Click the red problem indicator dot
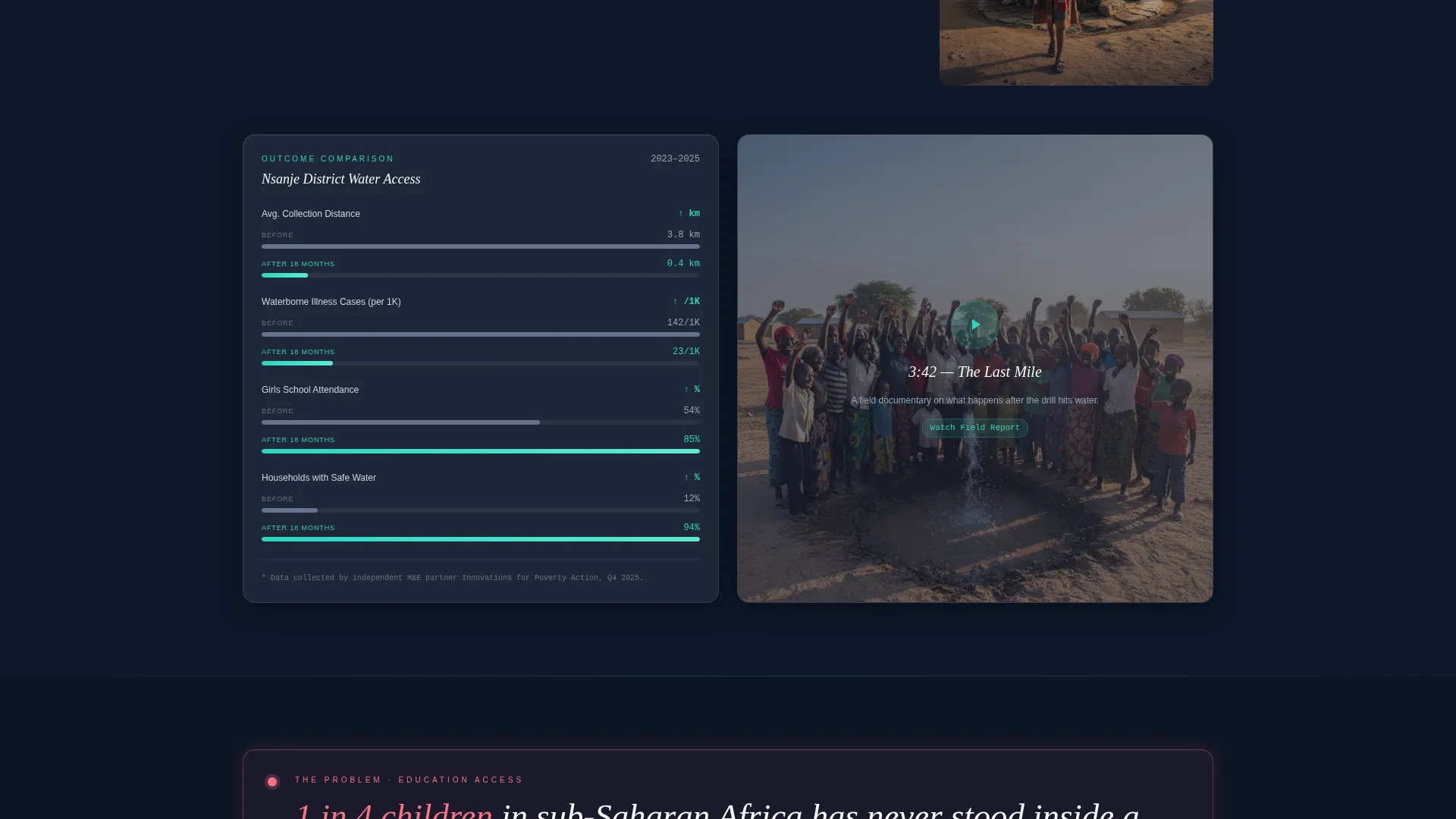This screenshot has width=1456, height=819. click(272, 782)
